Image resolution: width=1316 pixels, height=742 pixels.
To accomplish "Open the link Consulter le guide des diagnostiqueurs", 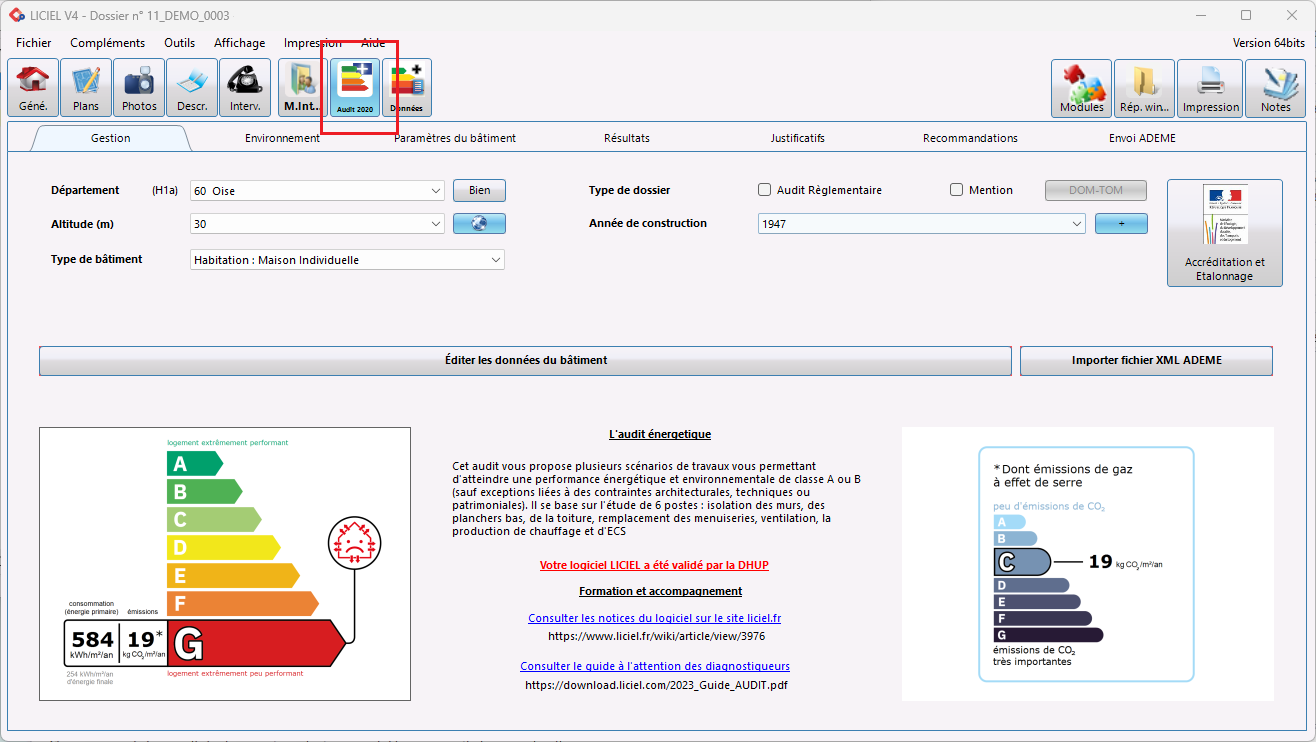I will [655, 666].
